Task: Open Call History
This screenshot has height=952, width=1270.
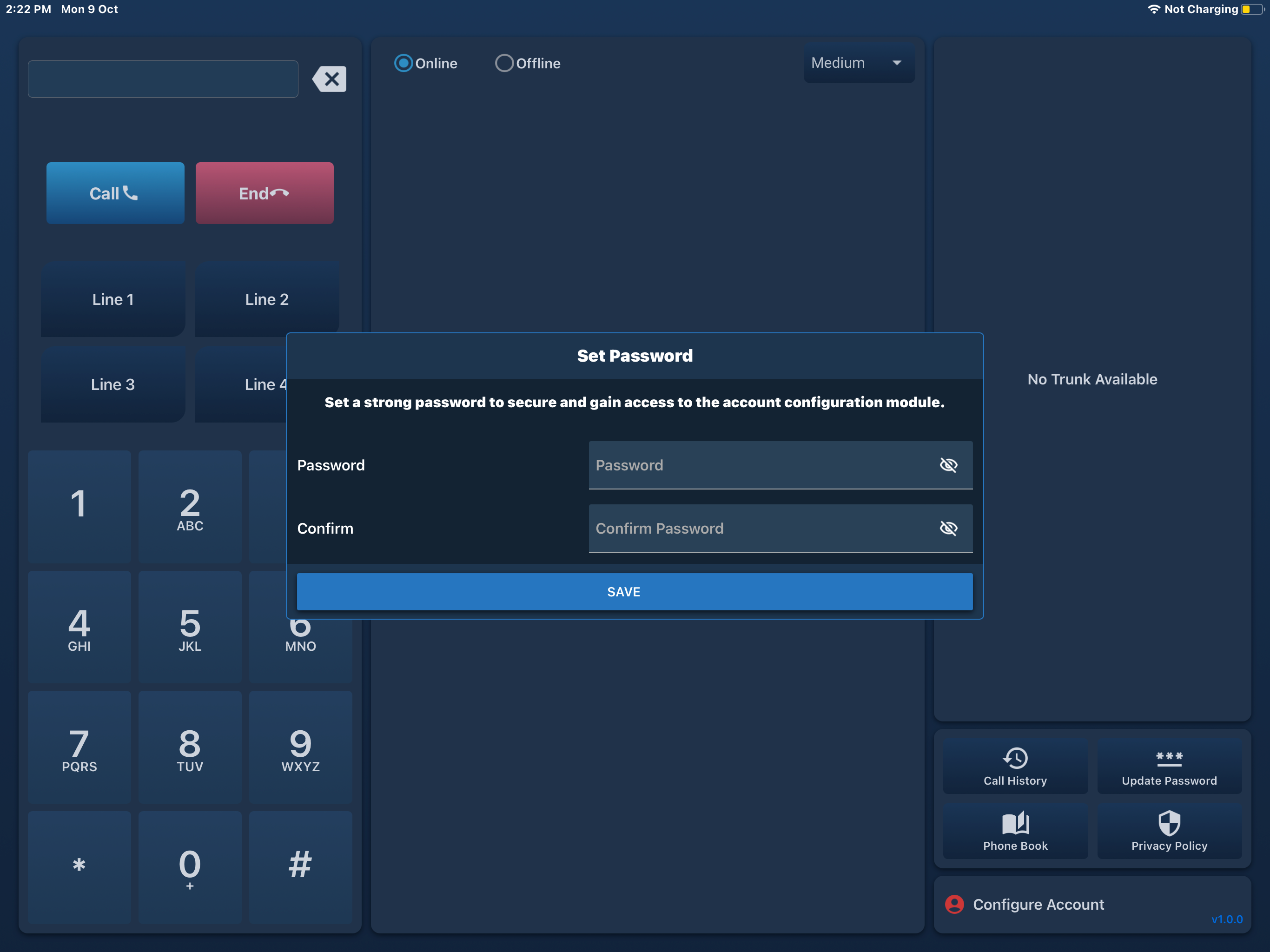Action: pos(1014,767)
